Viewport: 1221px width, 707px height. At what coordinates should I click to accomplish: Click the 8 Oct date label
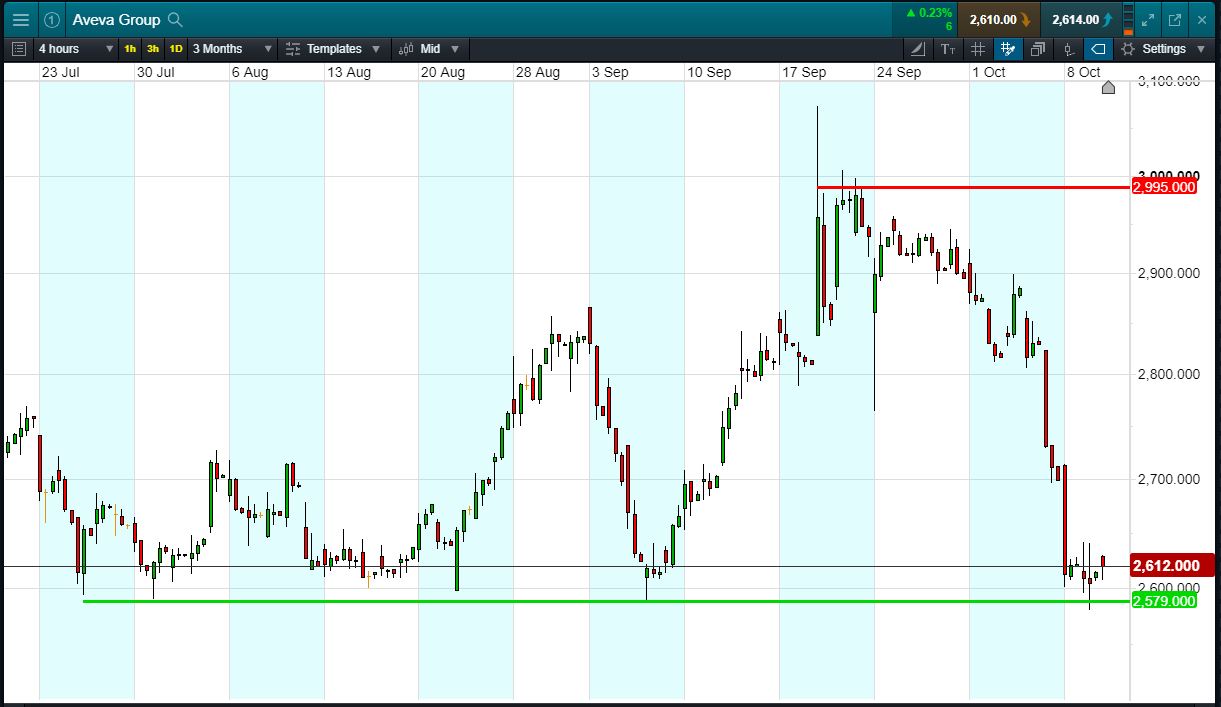[1084, 72]
